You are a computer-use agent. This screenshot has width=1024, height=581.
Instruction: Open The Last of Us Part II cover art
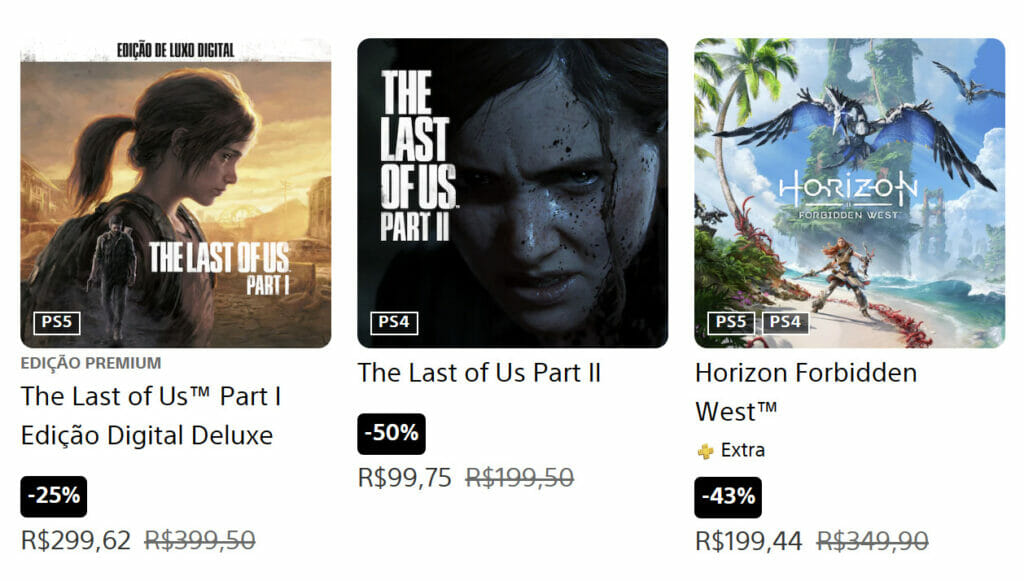click(x=512, y=192)
